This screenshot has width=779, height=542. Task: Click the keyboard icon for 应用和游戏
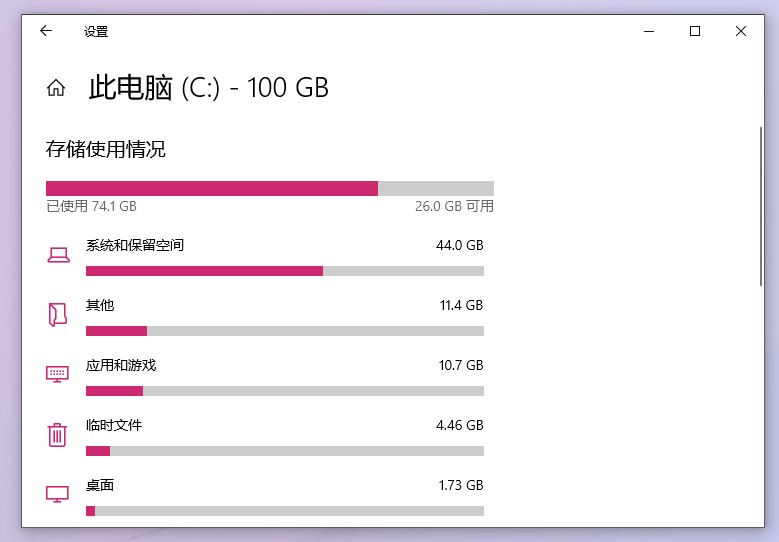[58, 374]
